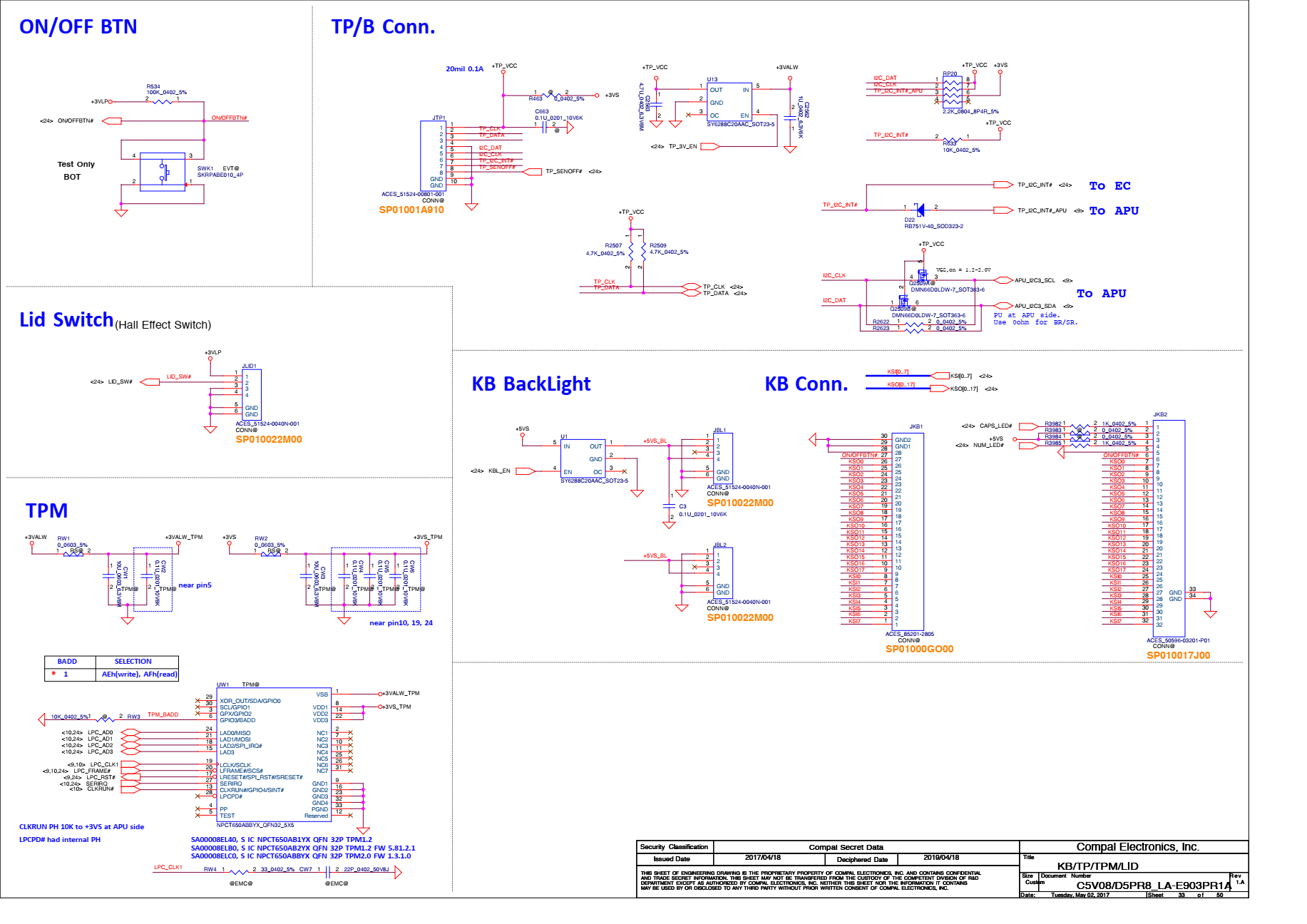The width and height of the screenshot is (1307, 924).
Task: Click the SWK1 push-button switch symbol
Action: pos(163,172)
